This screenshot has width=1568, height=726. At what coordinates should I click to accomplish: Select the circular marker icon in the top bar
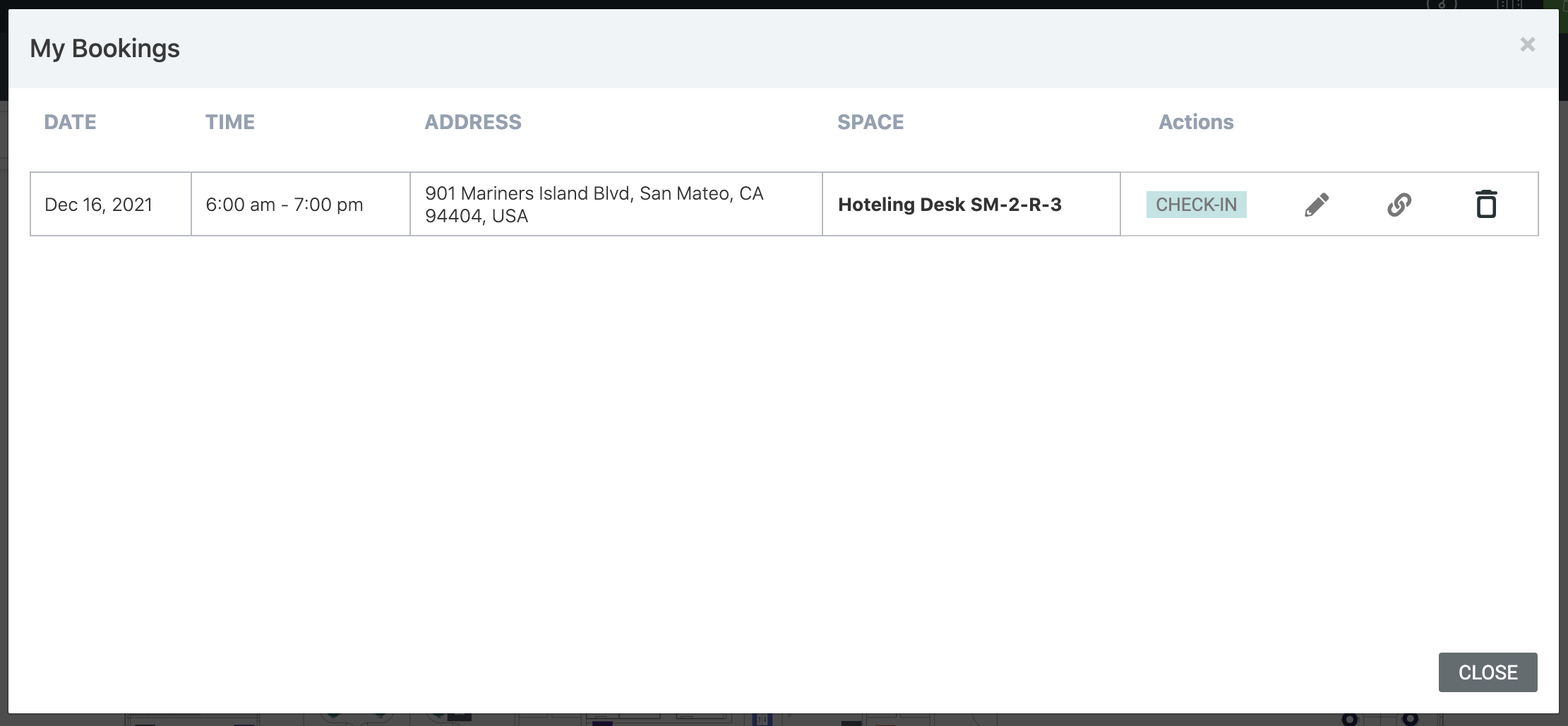click(1440, 6)
